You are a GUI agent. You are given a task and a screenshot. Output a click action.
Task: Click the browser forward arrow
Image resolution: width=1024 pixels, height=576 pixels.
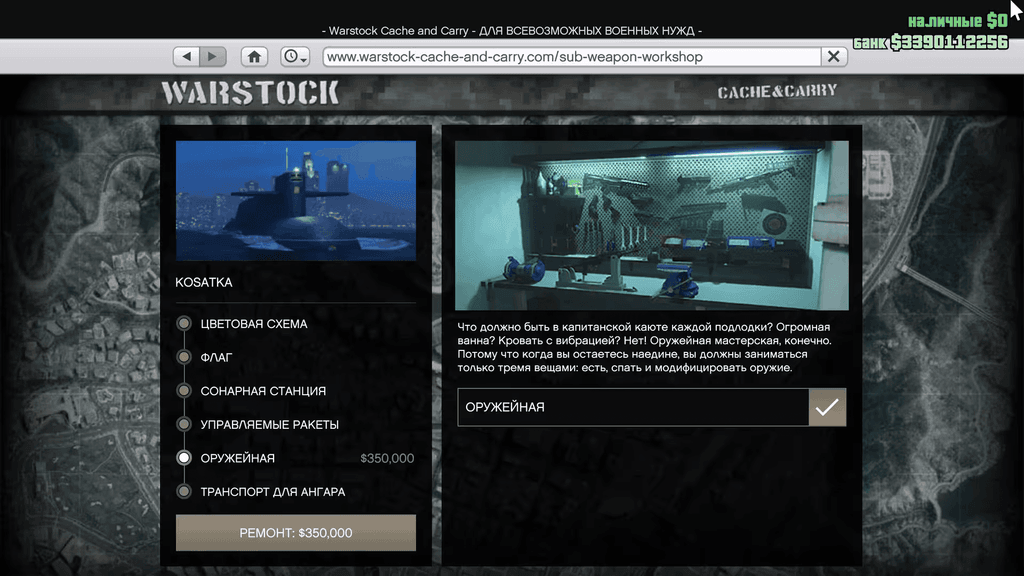(x=213, y=57)
